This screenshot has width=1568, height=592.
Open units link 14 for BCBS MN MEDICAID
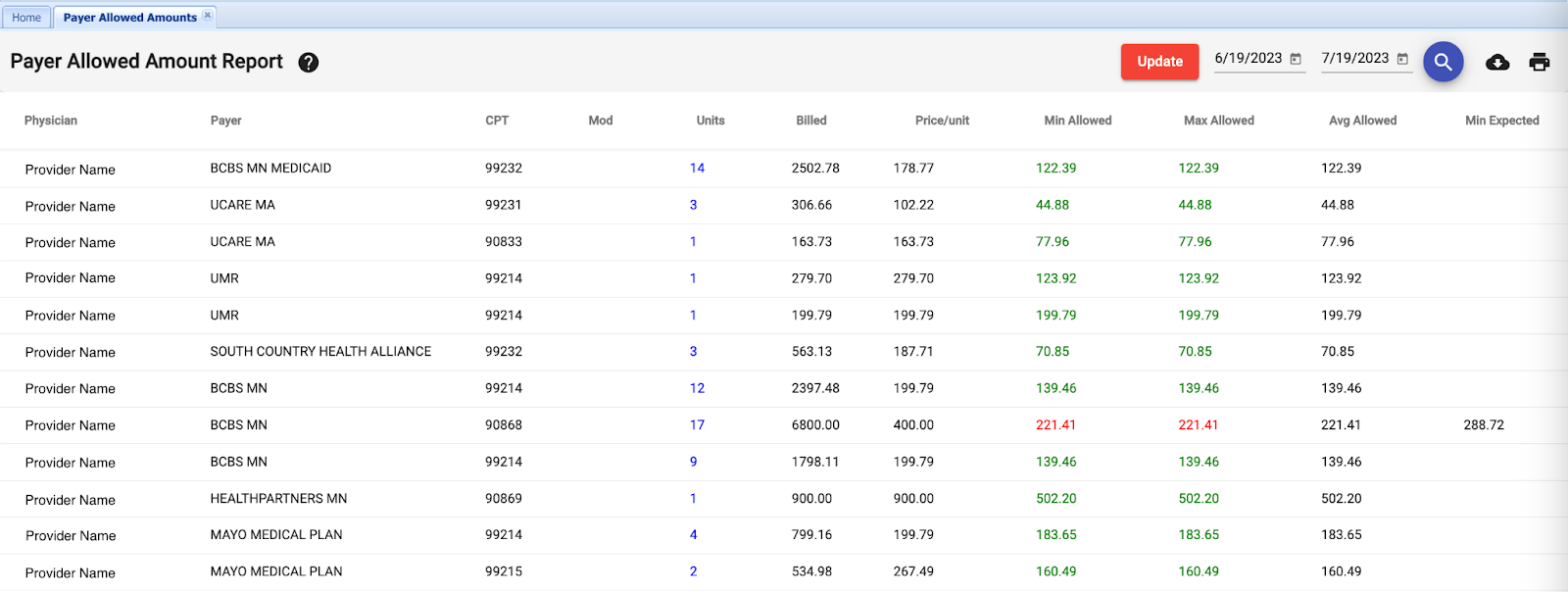[697, 169]
